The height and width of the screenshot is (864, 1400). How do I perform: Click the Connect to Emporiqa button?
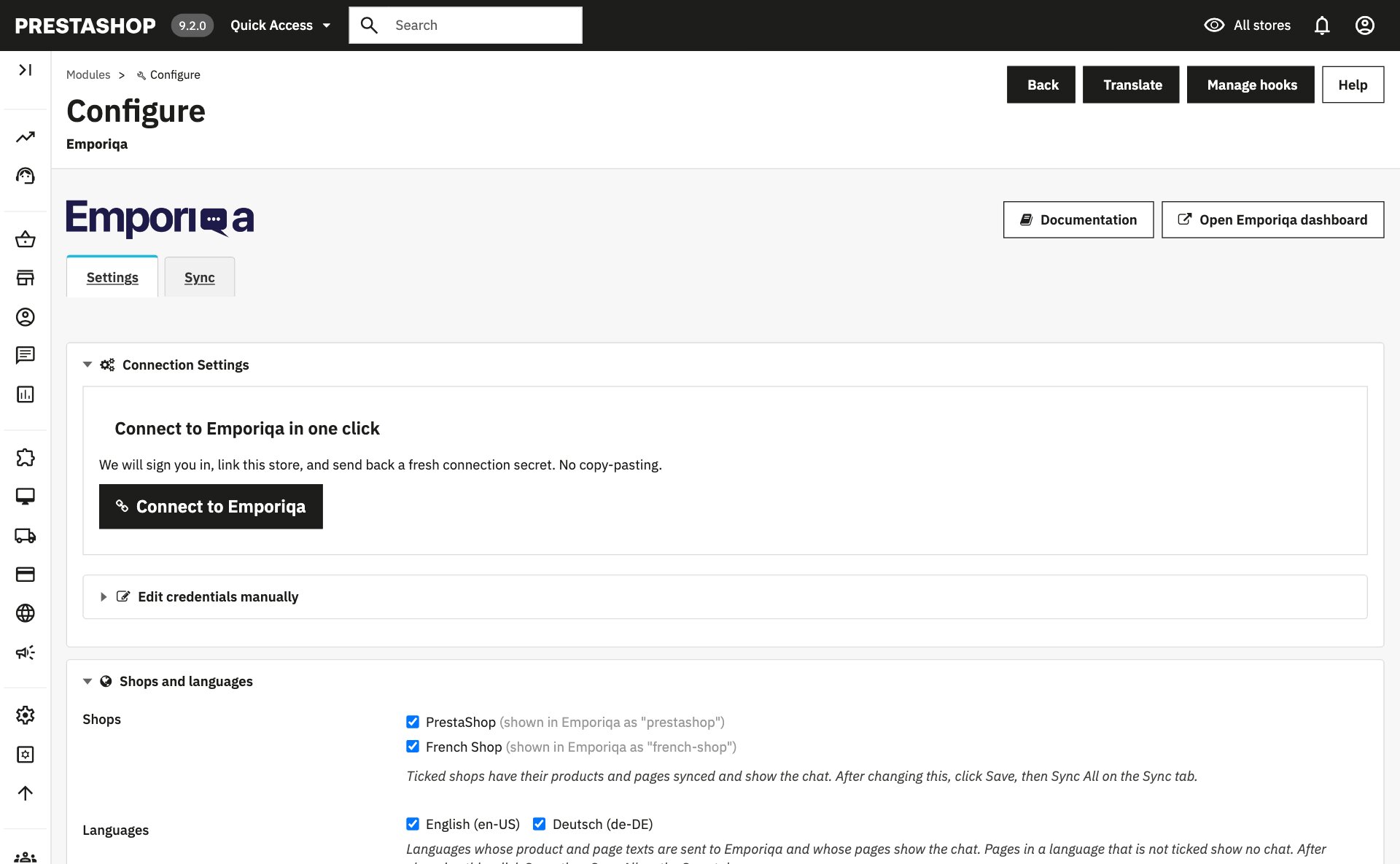(211, 507)
